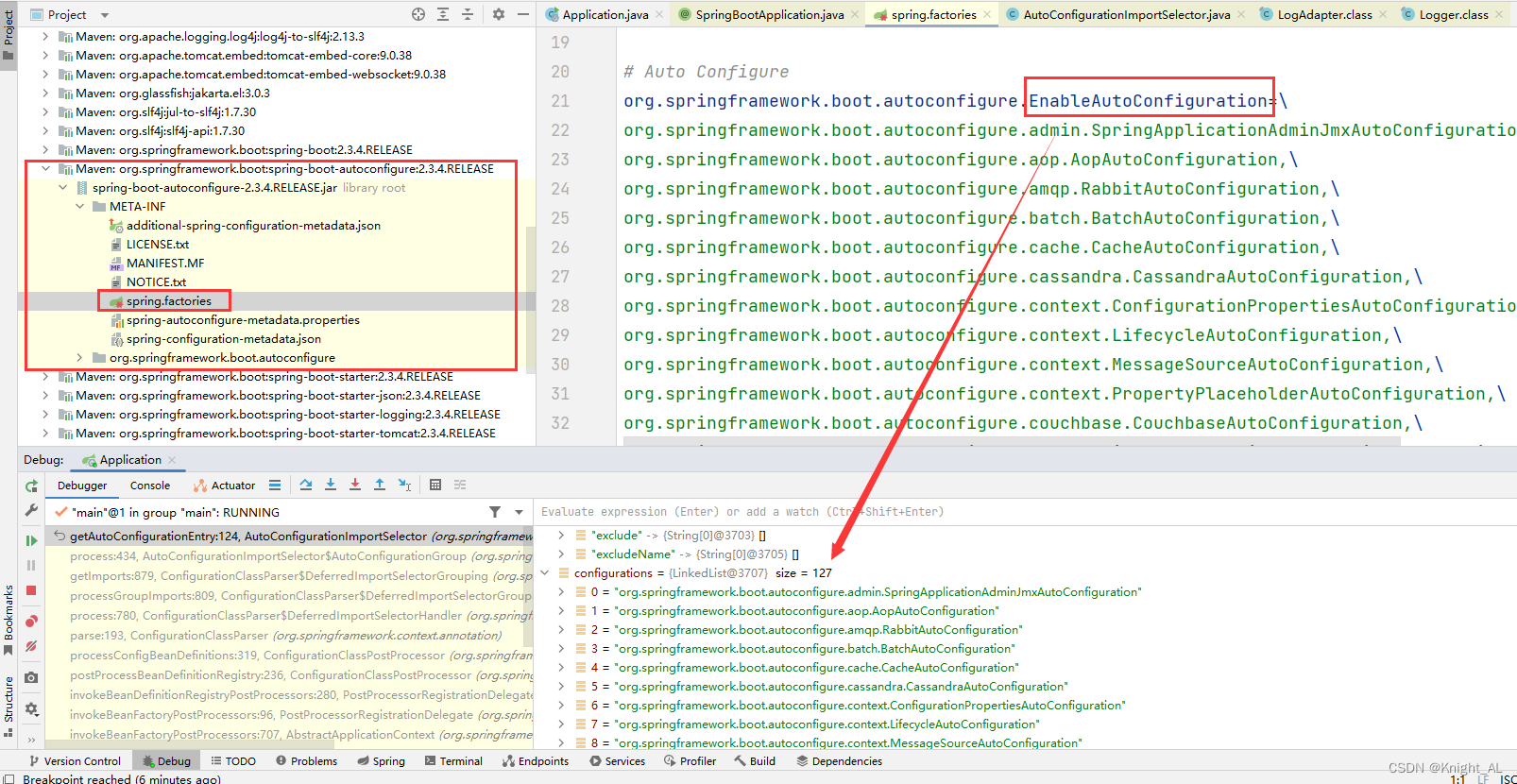Expand the spring-boot-starter-tomcat library node
The image size is (1517, 784).
tap(45, 434)
